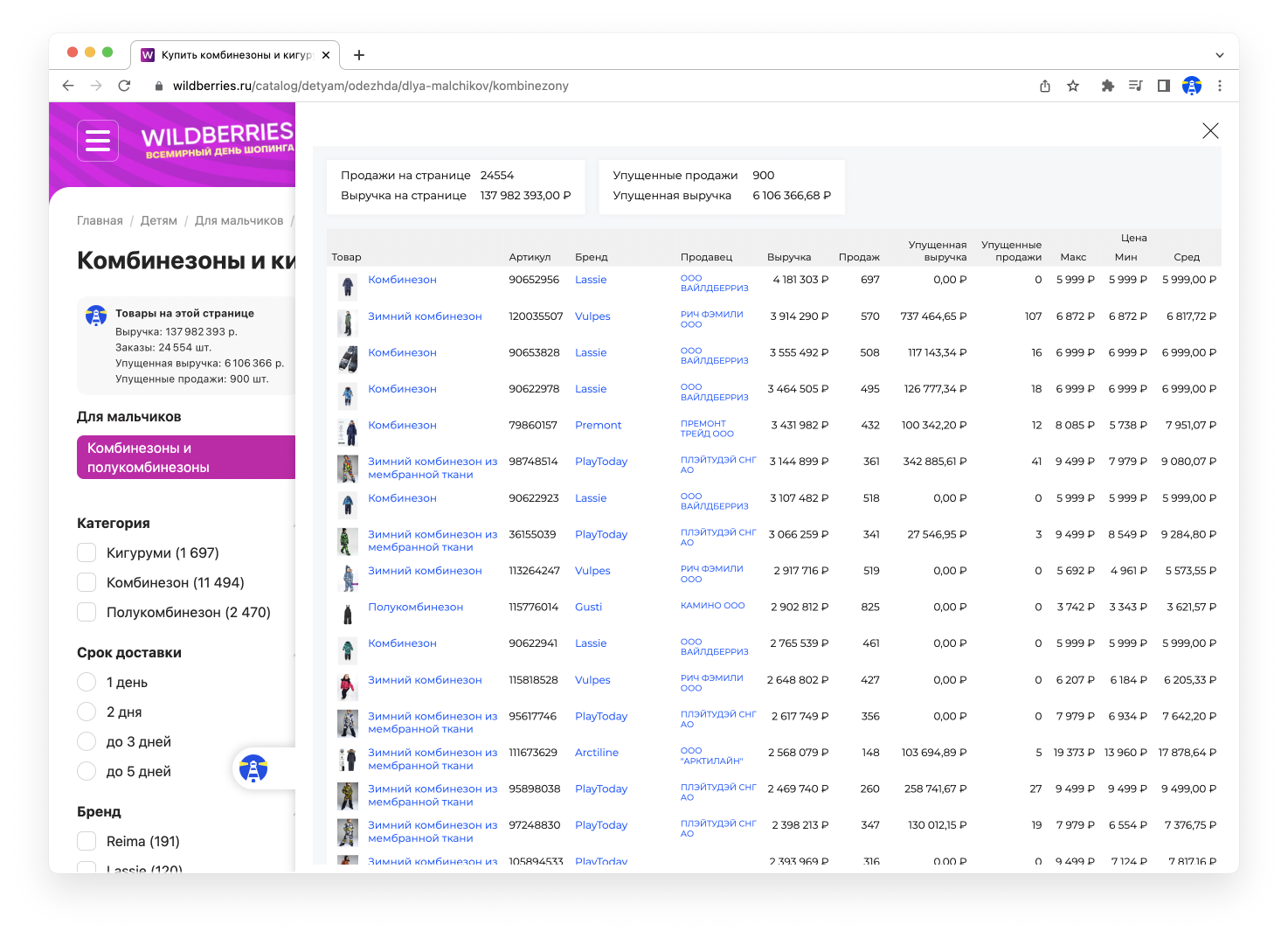Viewport: 1288px width, 938px height.
Task: Bookmark this page with the star
Action: coord(1073,86)
